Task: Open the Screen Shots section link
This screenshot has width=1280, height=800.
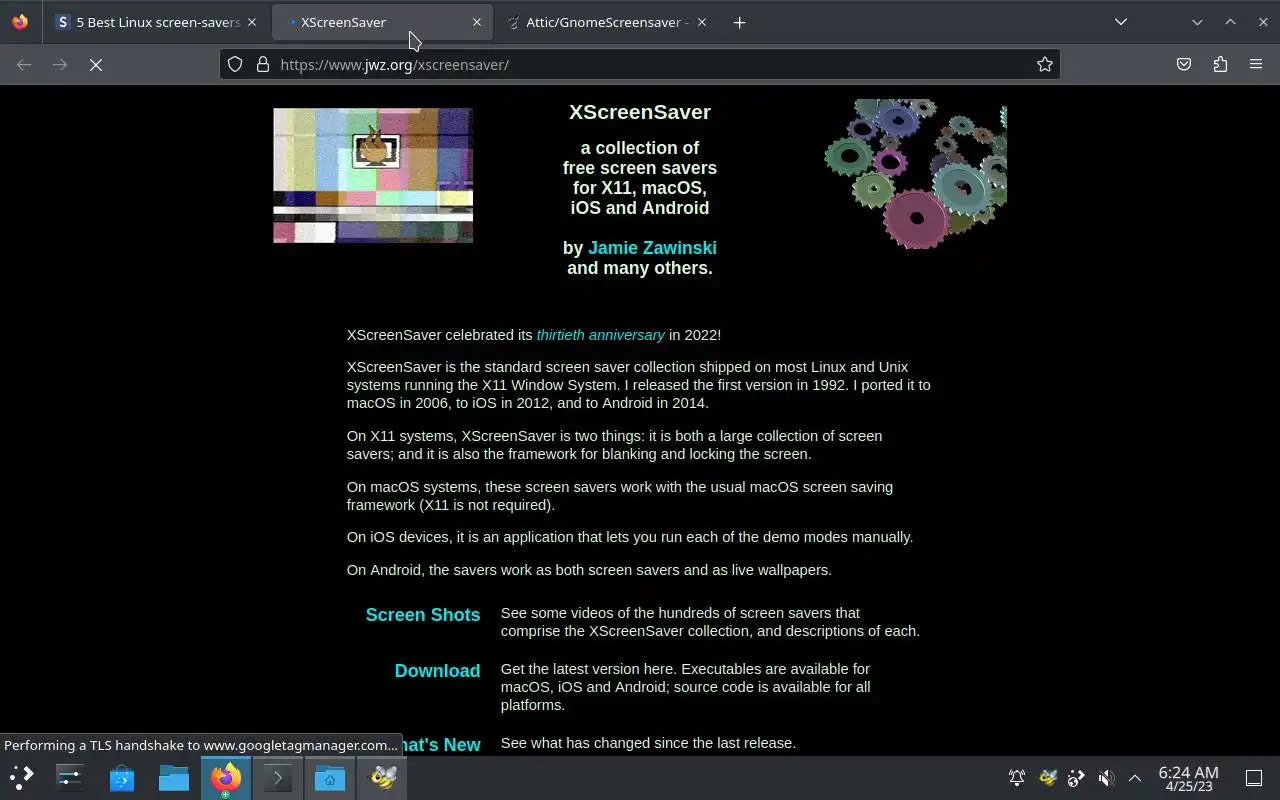Action: [423, 615]
